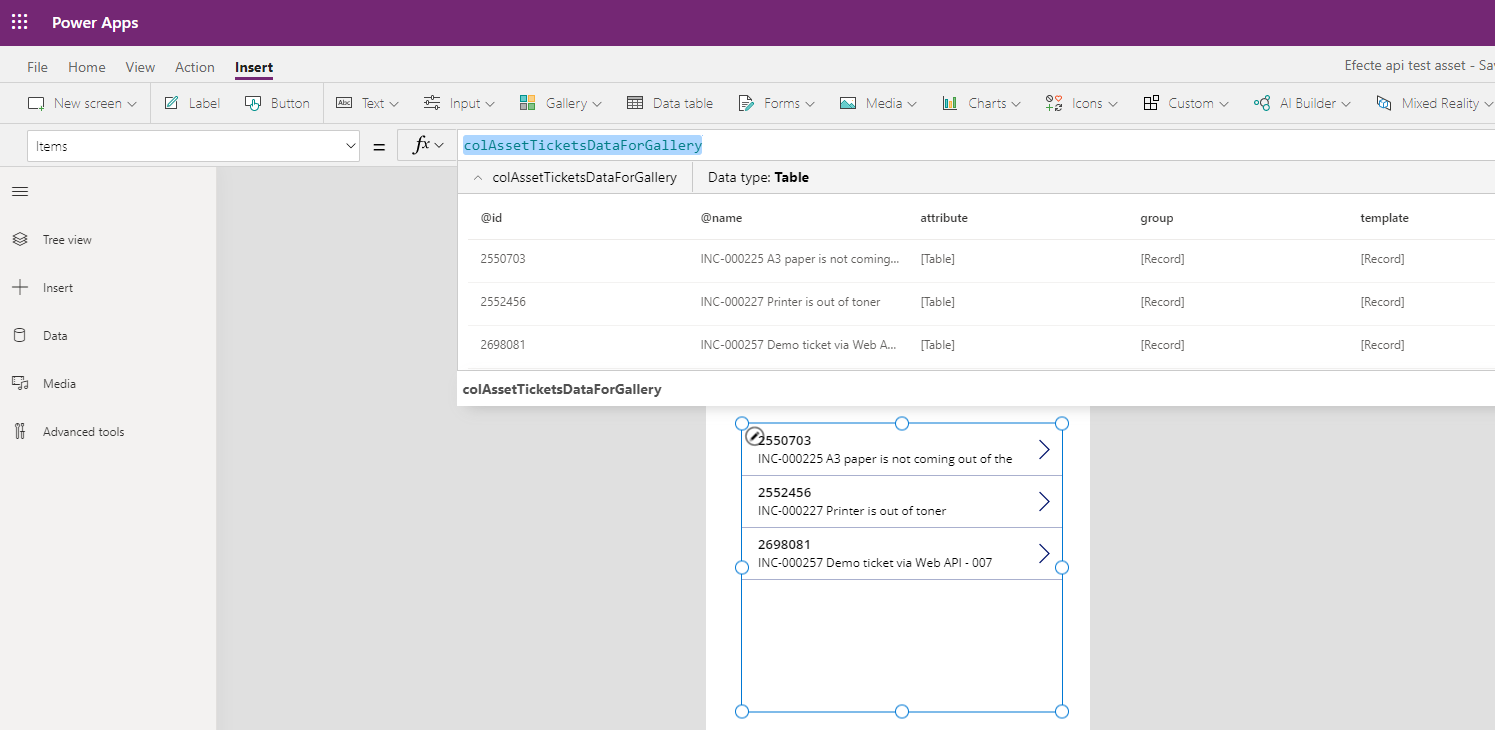Viewport: 1495px width, 730px height.
Task: Open the File menu
Action: (x=37, y=67)
